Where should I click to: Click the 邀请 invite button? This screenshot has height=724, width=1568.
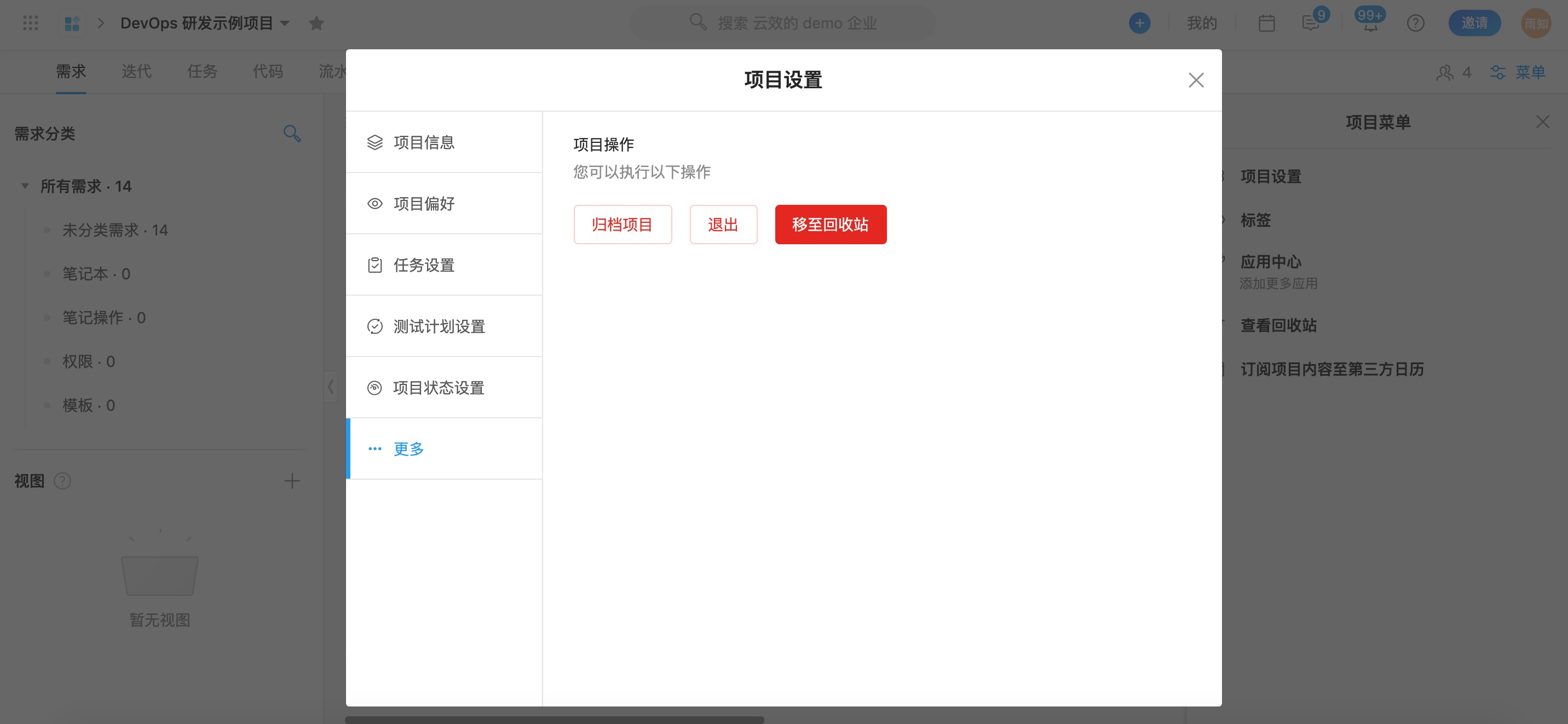click(1474, 23)
